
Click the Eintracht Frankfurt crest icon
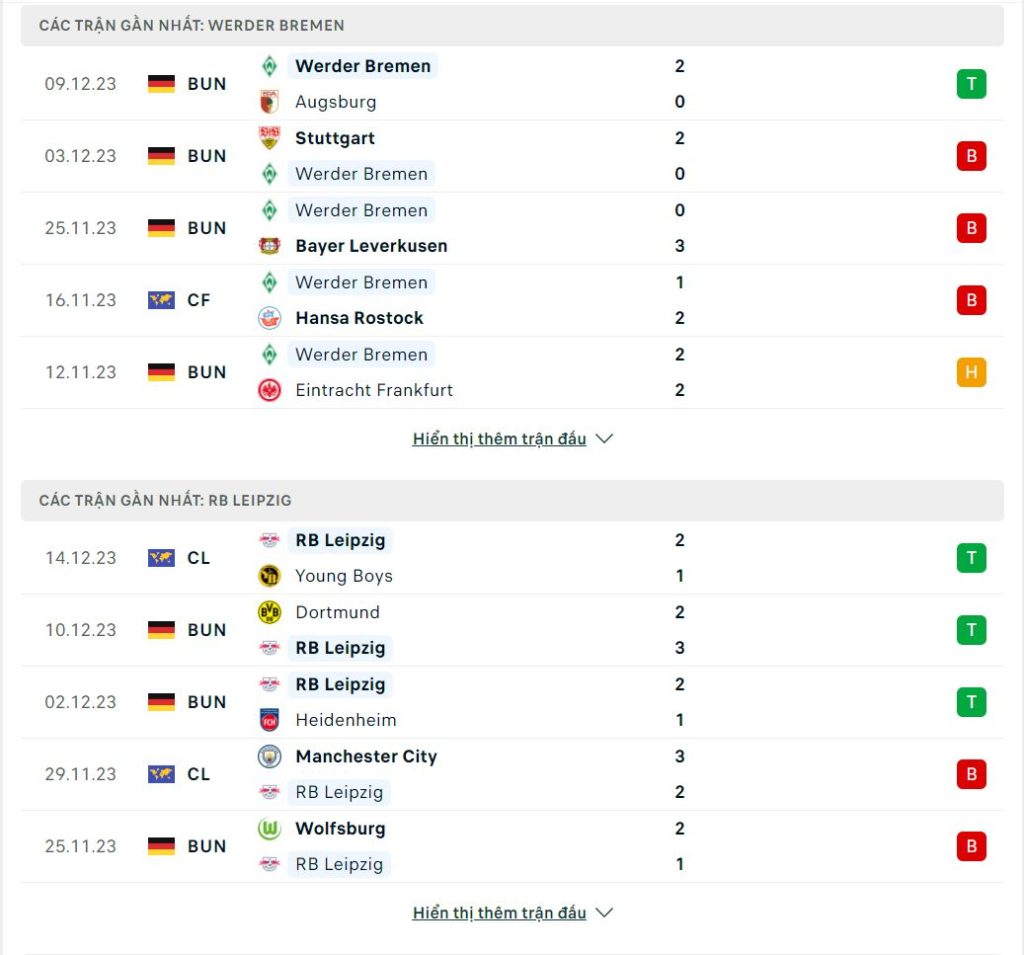[x=269, y=390]
